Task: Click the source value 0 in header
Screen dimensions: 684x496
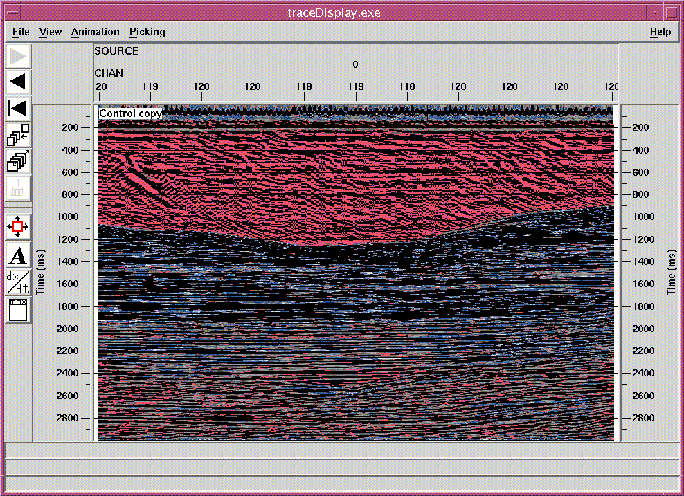Action: pos(355,65)
